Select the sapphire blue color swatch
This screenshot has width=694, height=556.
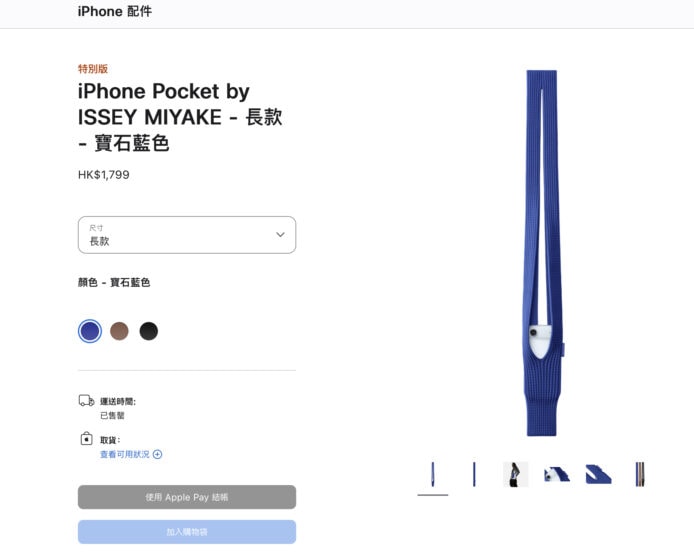coord(90,331)
